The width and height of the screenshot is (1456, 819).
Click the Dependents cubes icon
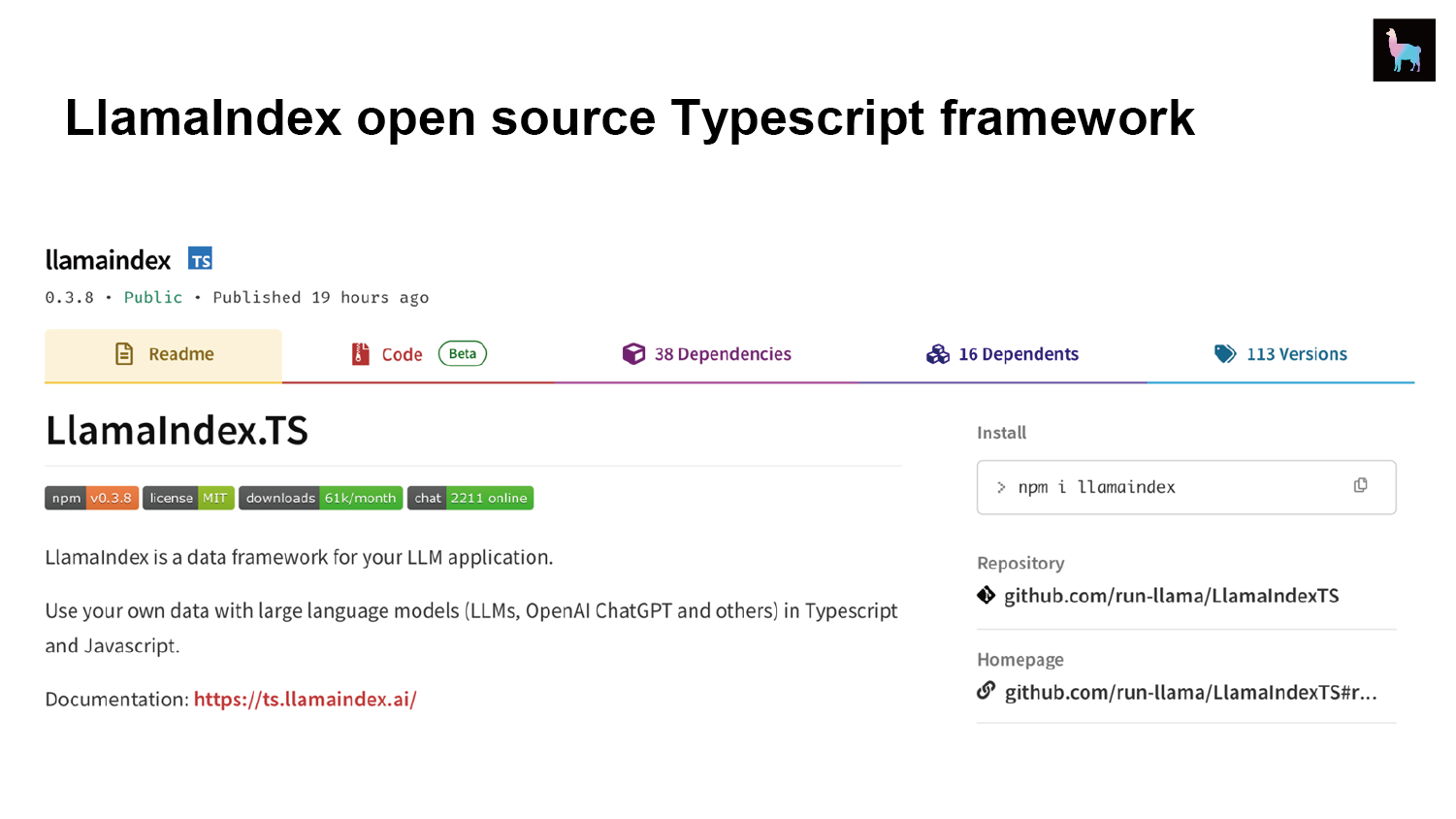(938, 354)
